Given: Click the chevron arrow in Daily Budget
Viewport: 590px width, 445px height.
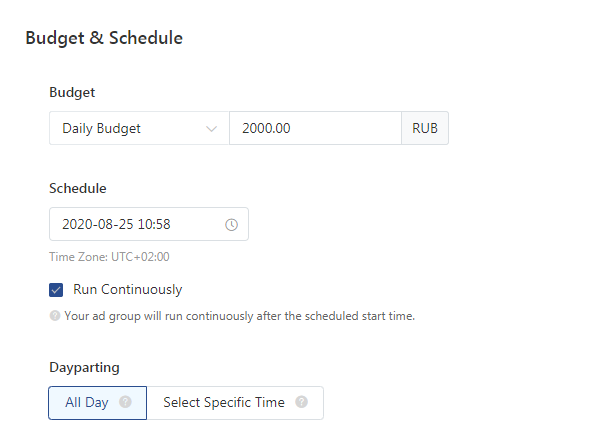Looking at the screenshot, I should click(211, 129).
